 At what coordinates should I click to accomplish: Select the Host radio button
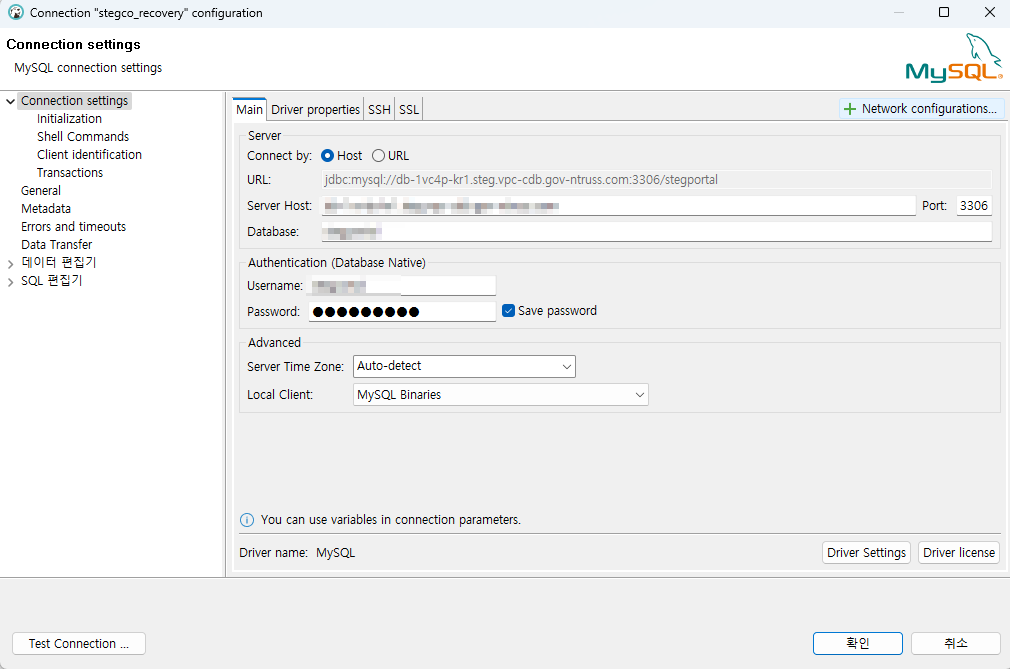[327, 156]
